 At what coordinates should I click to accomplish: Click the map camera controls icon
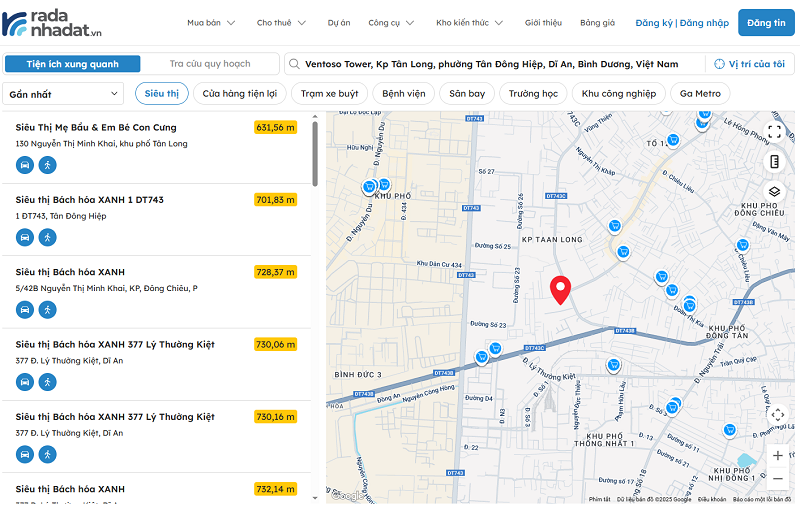tap(777, 414)
